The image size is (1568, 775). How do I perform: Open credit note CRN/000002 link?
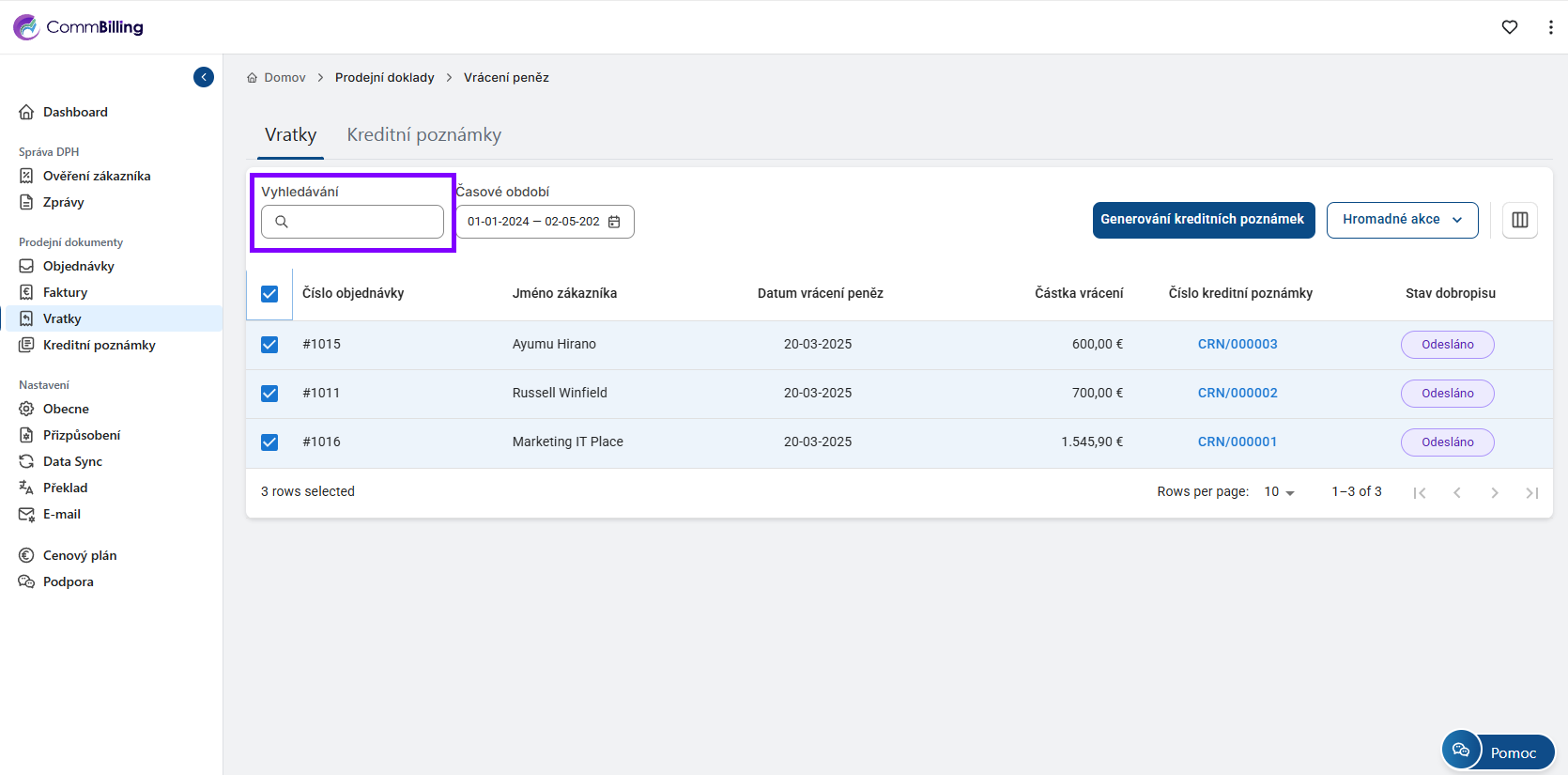click(1237, 394)
